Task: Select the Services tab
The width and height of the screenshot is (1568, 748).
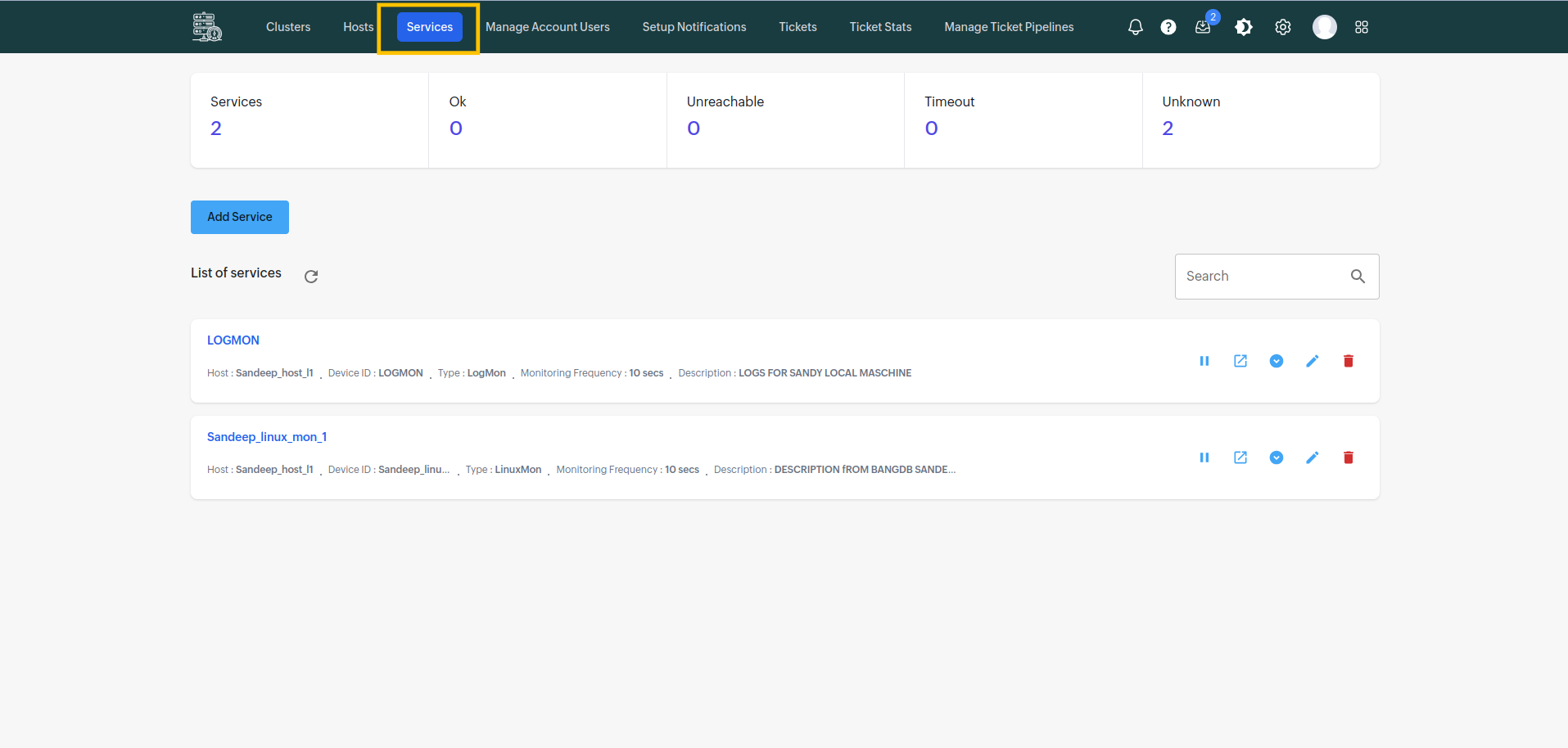Action: click(429, 27)
